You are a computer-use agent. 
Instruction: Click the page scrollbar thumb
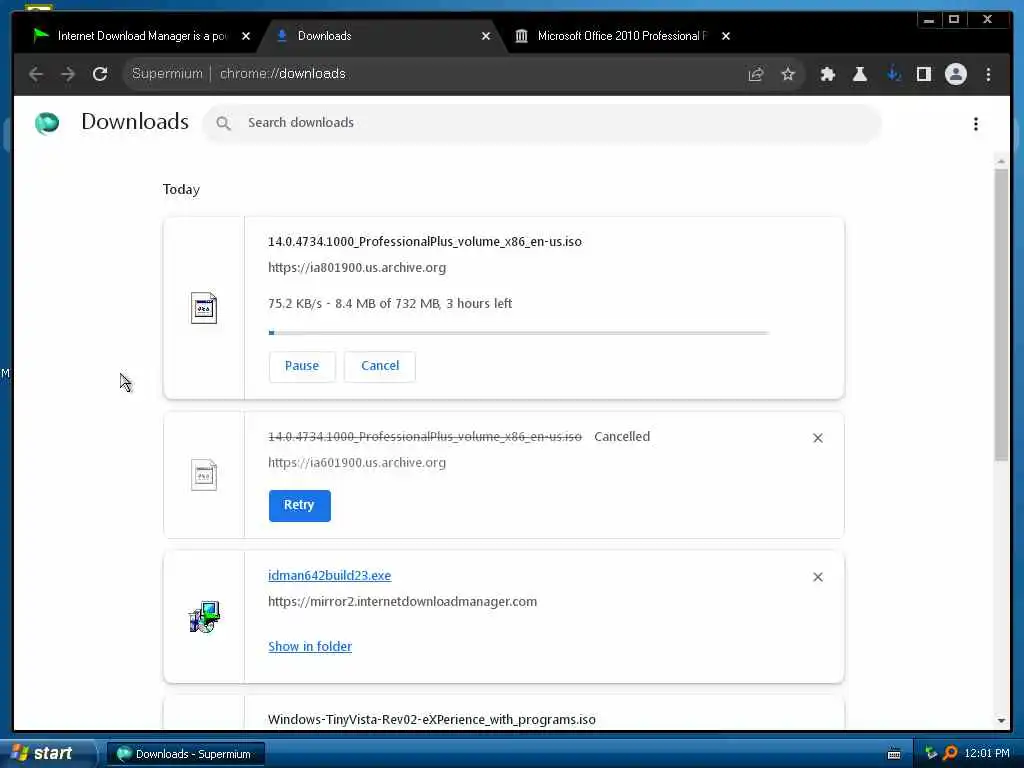pyautogui.click(x=1001, y=315)
